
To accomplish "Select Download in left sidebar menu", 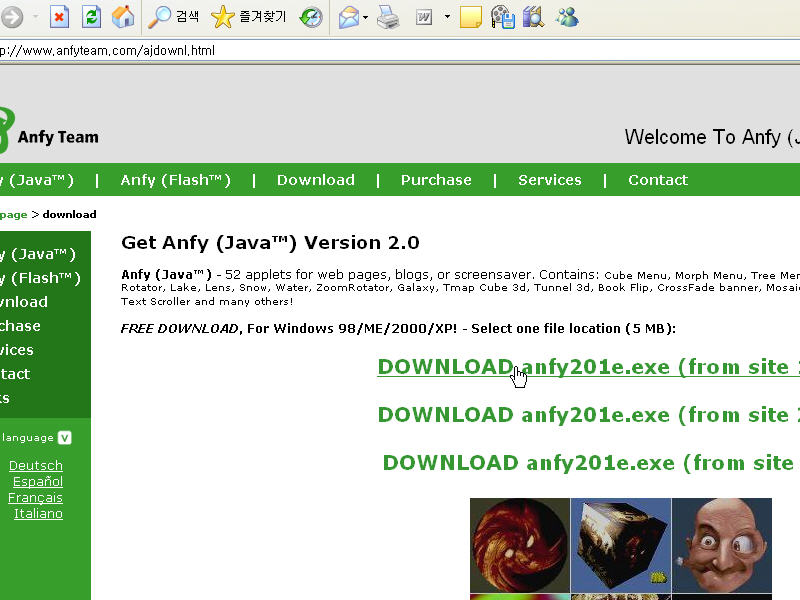I will tap(24, 302).
